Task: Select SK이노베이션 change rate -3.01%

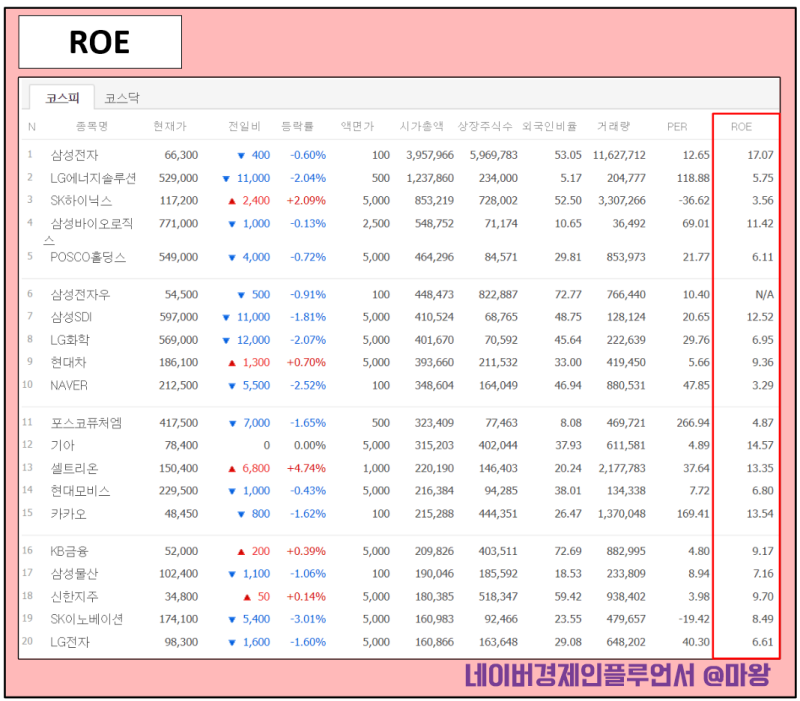Action: (308, 619)
